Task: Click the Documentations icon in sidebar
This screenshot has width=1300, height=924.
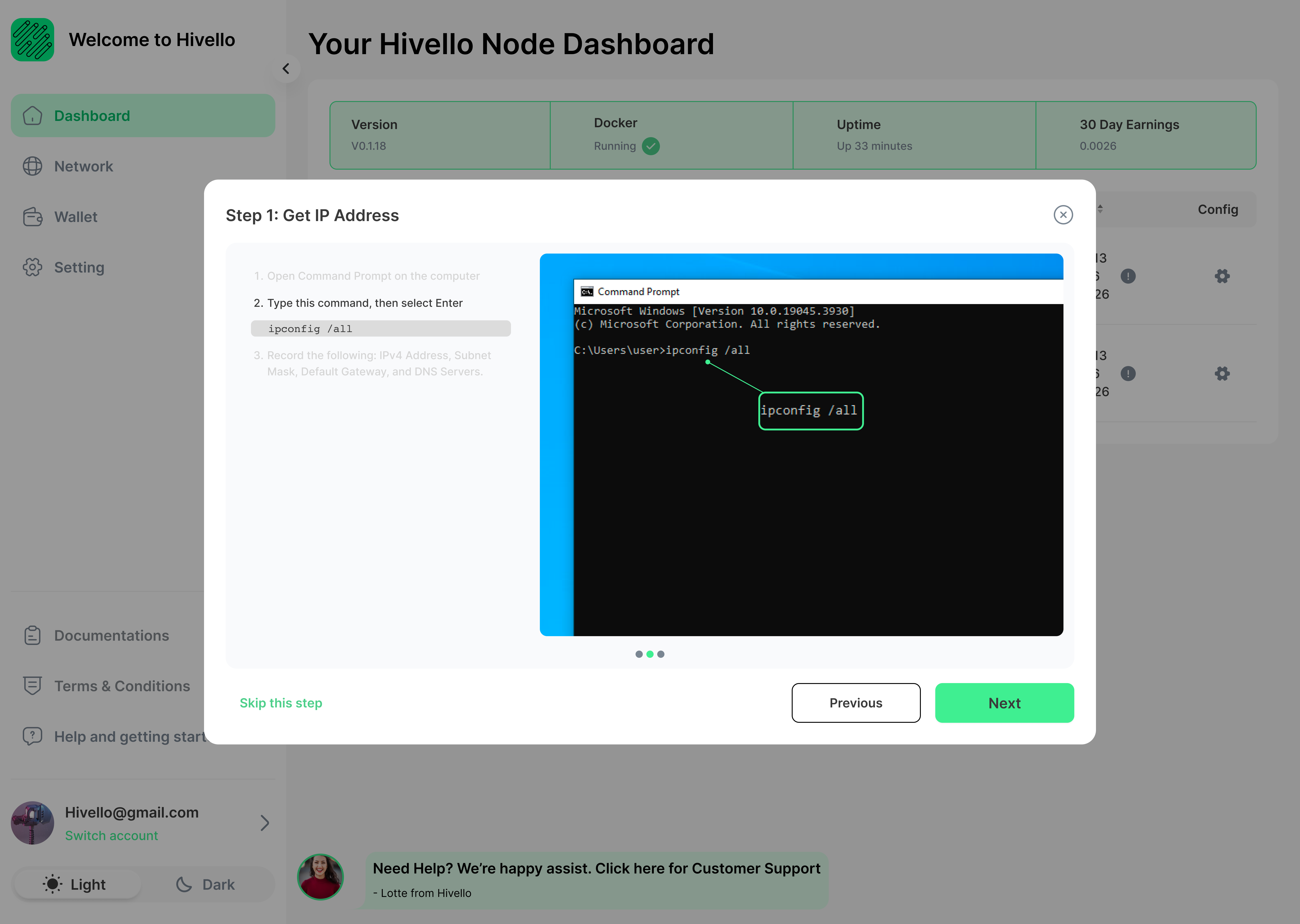Action: [32, 635]
